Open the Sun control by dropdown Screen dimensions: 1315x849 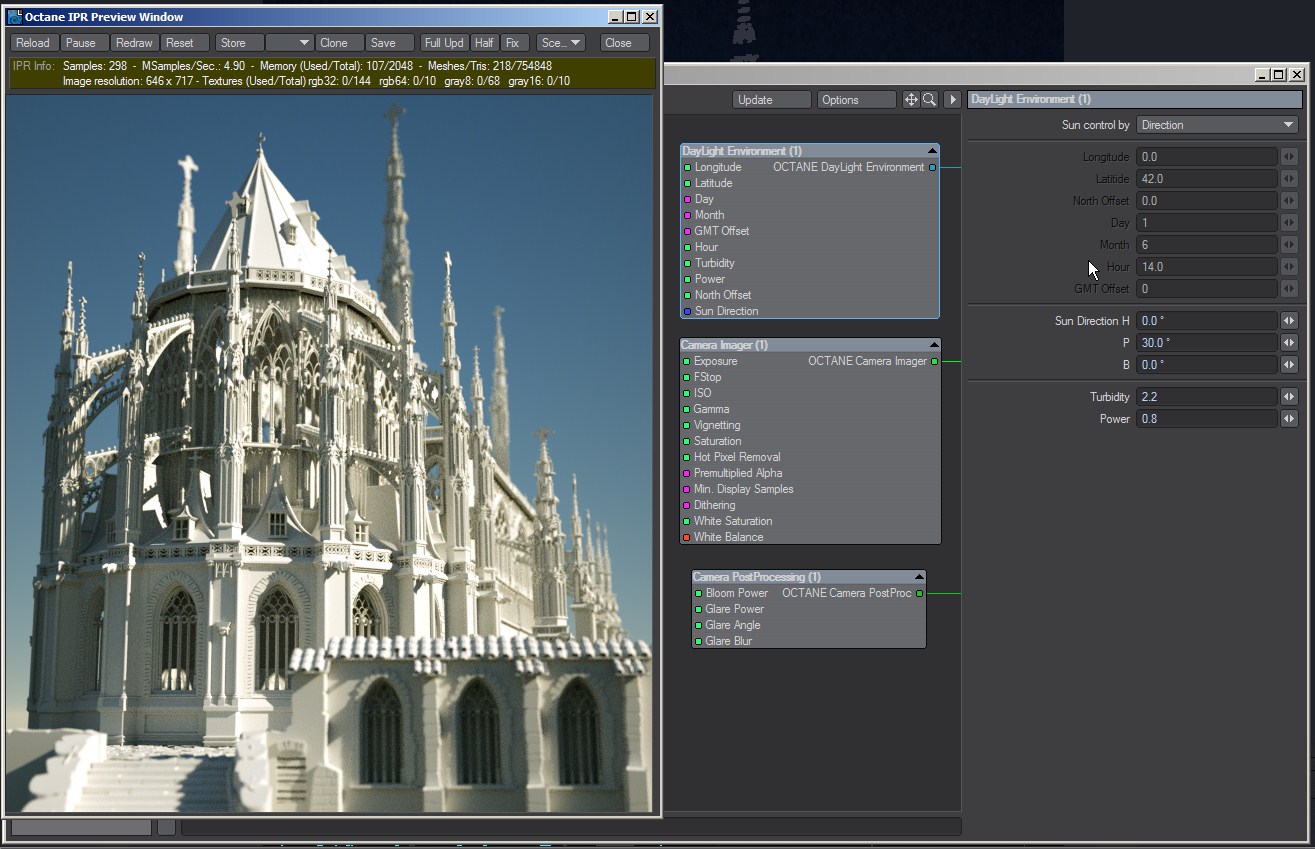[1217, 125]
